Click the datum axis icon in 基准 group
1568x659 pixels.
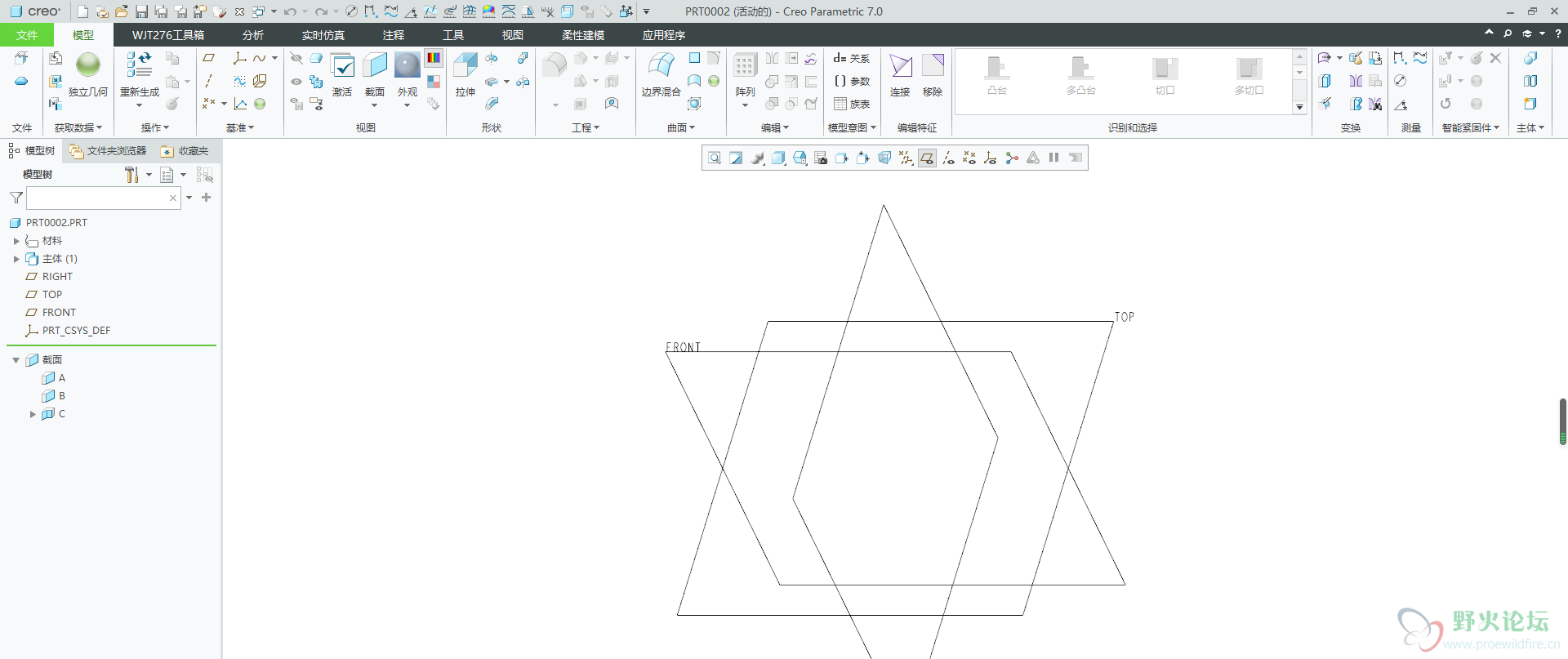209,81
